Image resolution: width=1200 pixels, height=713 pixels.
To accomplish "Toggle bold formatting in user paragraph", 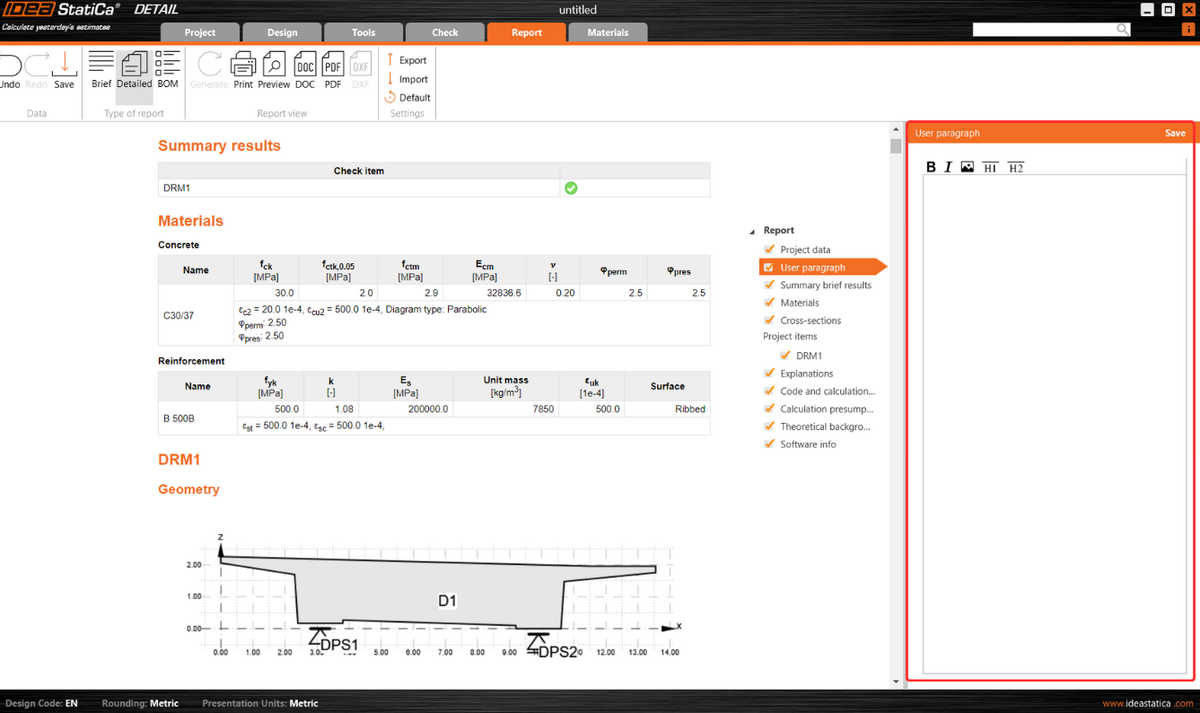I will click(930, 167).
